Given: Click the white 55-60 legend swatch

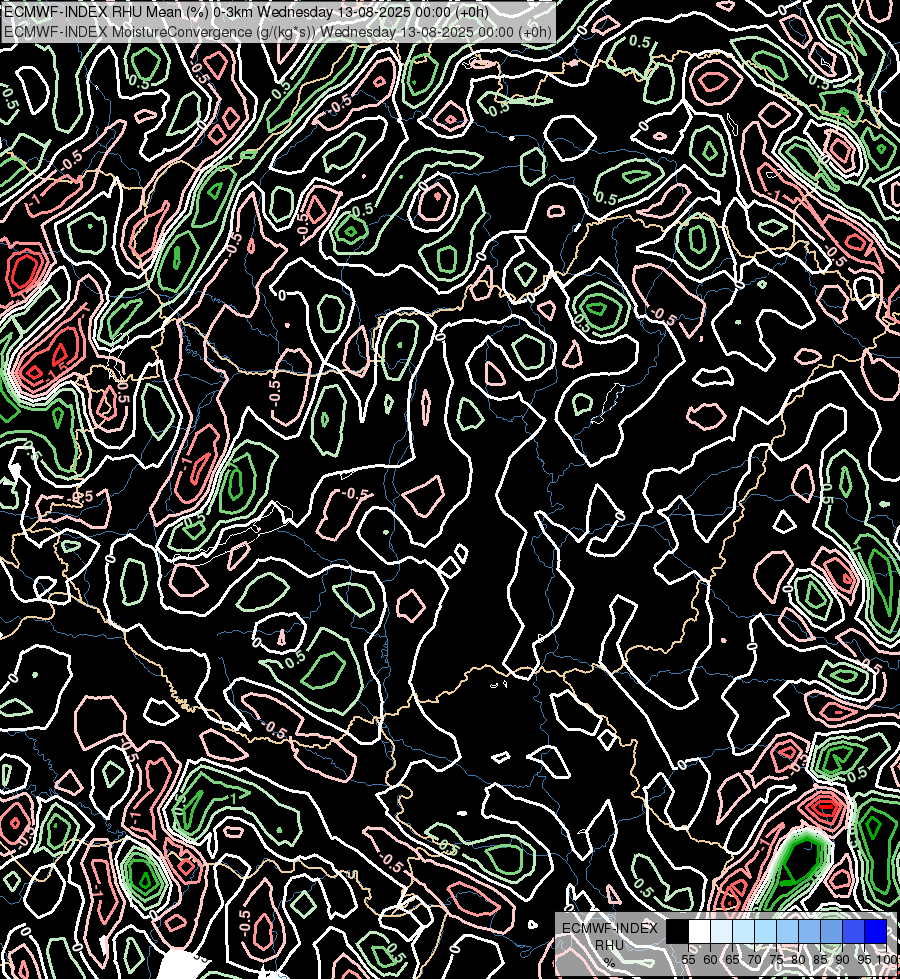Looking at the screenshot, I should point(700,932).
